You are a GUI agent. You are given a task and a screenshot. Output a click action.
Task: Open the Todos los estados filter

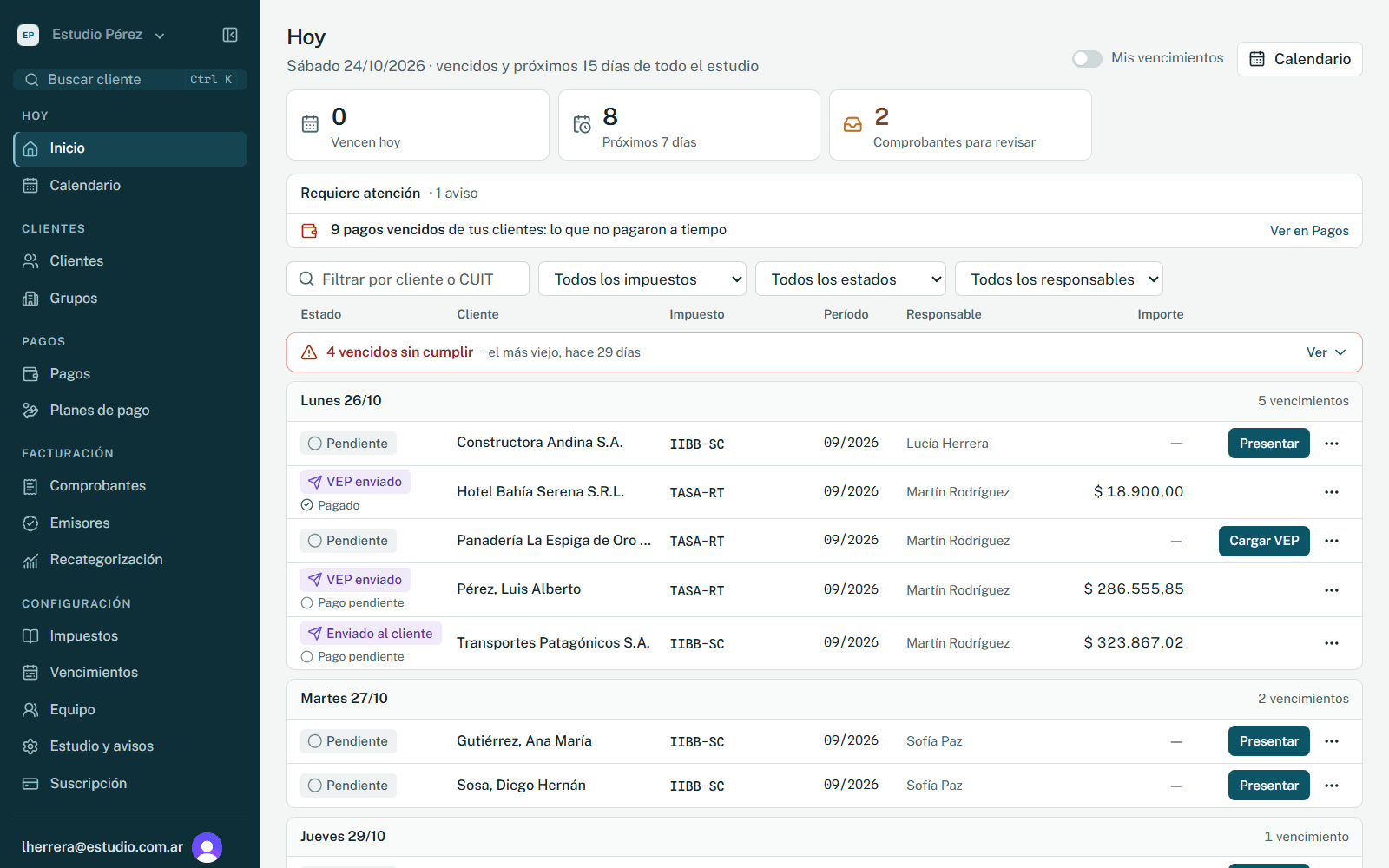pos(851,279)
